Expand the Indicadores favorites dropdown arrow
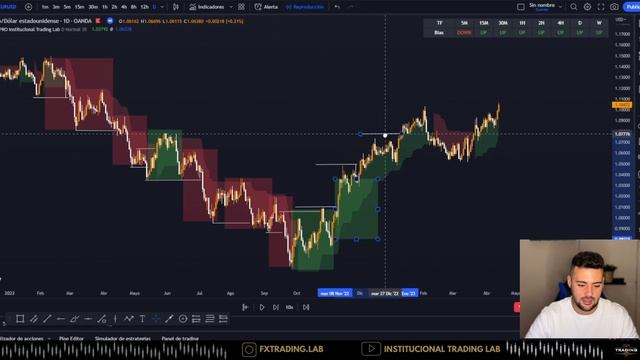Screen dimensions: 640x360 tap(231, 7)
